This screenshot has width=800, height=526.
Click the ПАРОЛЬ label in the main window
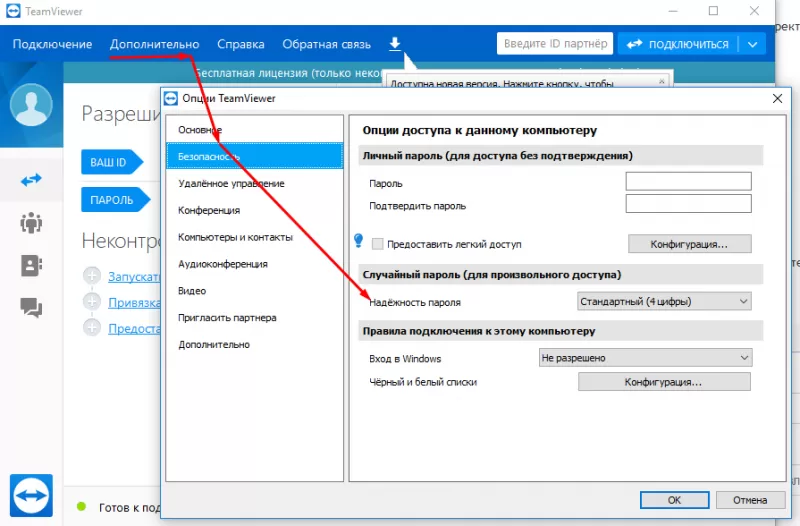tap(115, 199)
